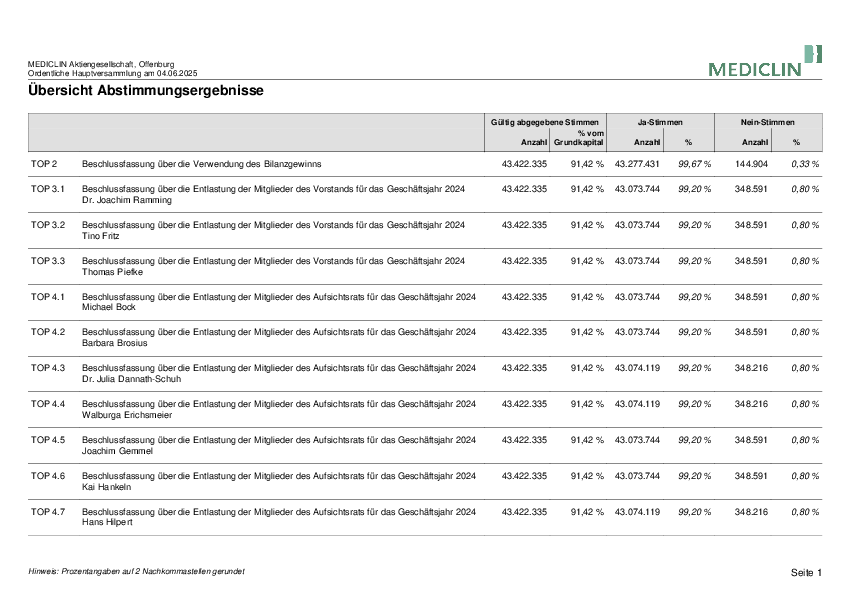Image resolution: width=842 pixels, height=595 pixels.
Task: Click the % vom Grundkapital subheader
Action: pyautogui.click(x=578, y=137)
